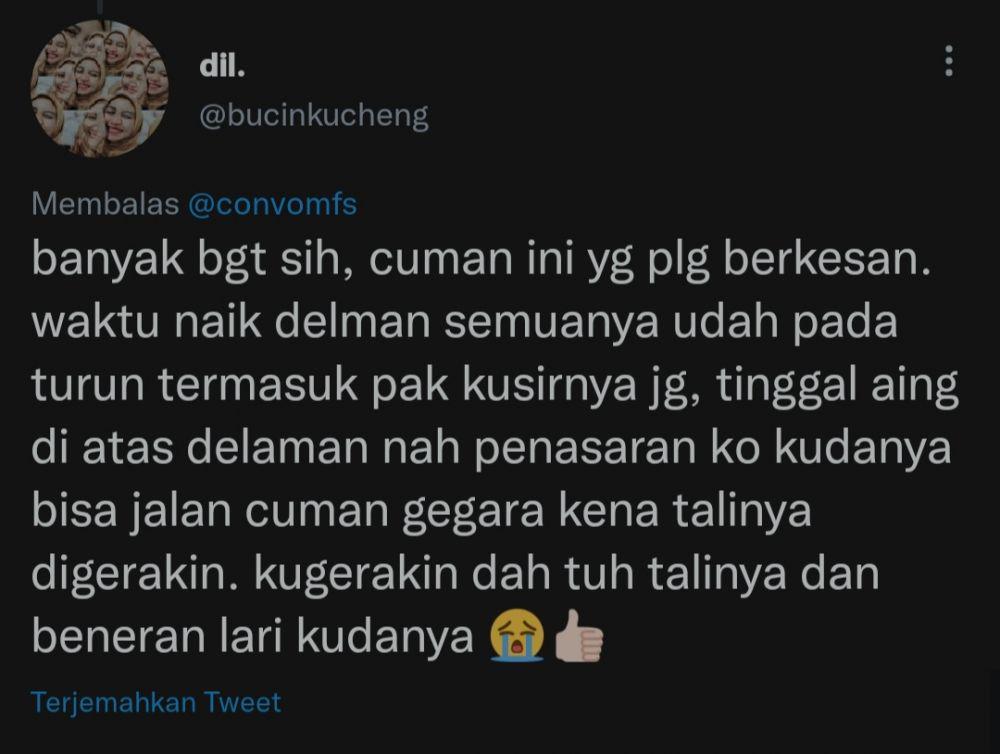Click the display name dil.
Viewport: 1000px width, 754px height.
(222, 66)
